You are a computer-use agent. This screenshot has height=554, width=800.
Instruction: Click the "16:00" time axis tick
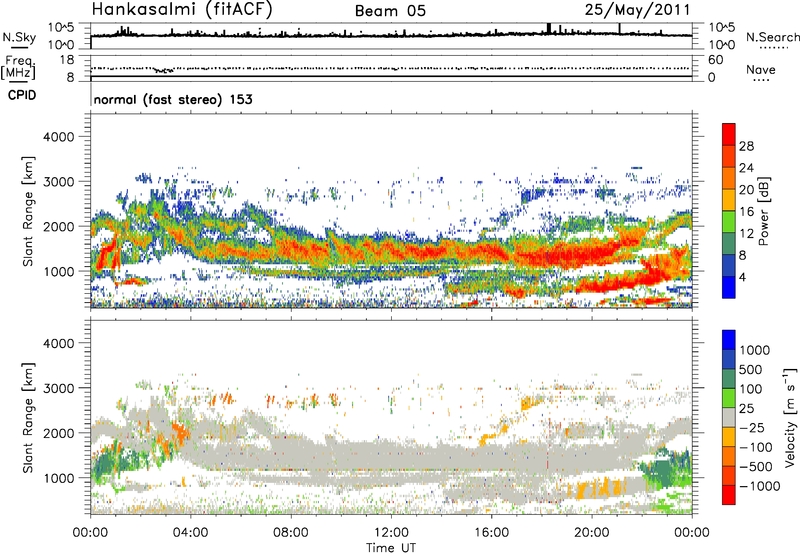pyautogui.click(x=491, y=533)
